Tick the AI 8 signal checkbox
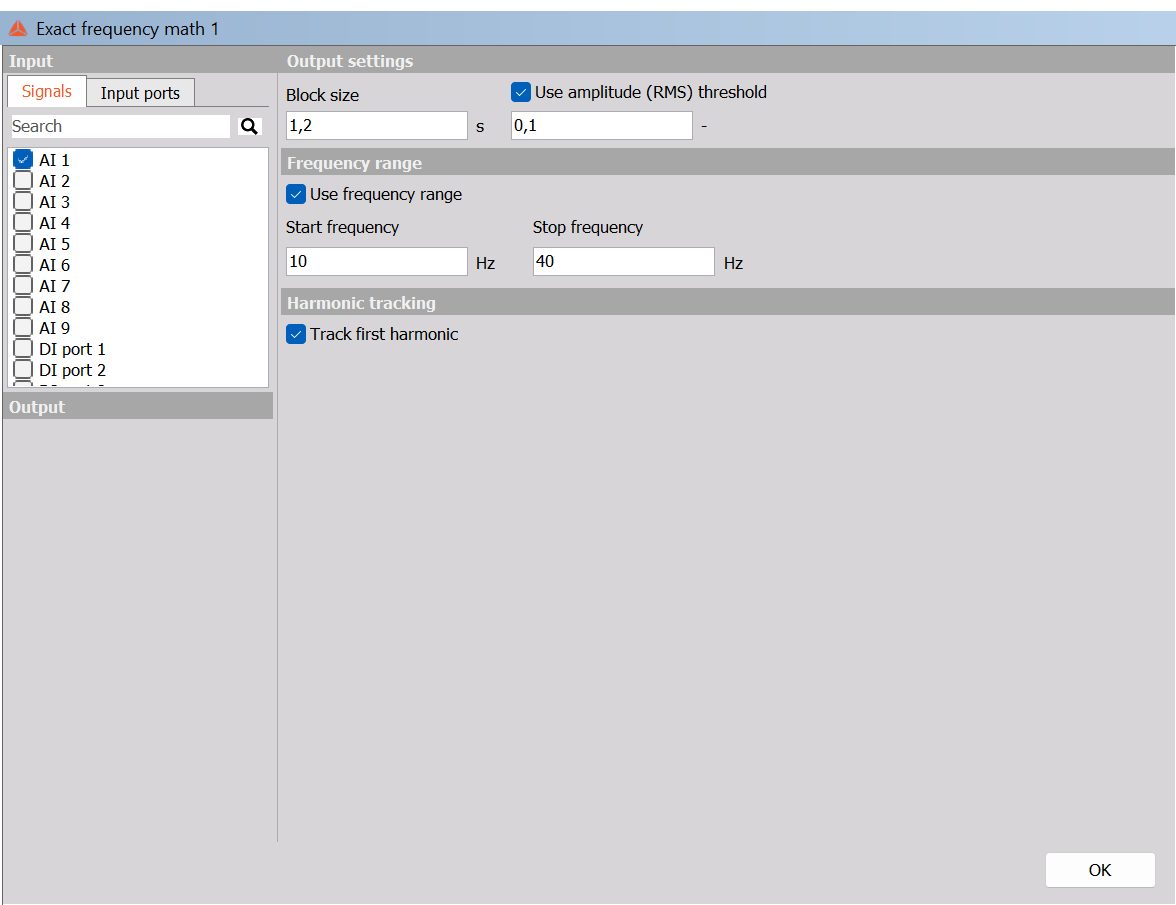Image resolution: width=1176 pixels, height=905 pixels. 23,307
